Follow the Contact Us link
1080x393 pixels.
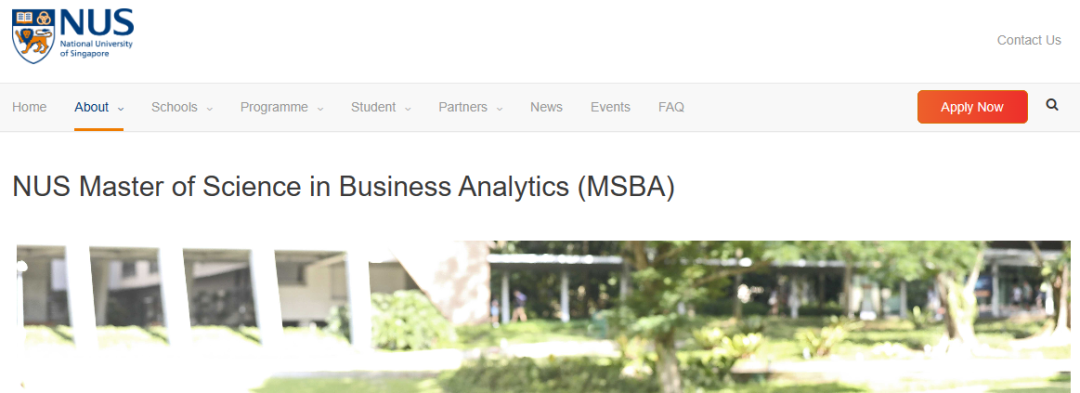[1029, 40]
